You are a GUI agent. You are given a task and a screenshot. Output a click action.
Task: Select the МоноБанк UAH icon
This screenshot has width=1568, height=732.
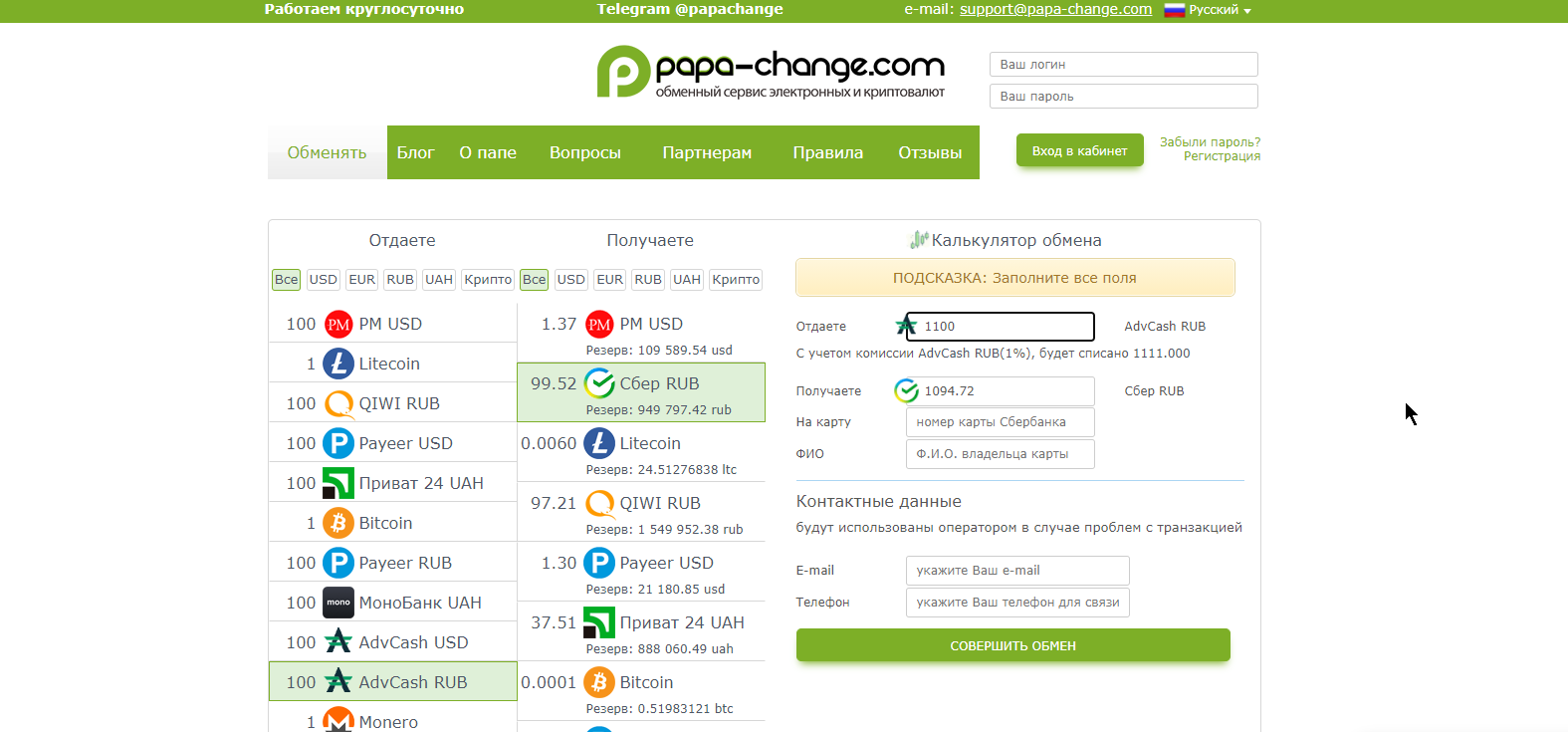(x=338, y=603)
